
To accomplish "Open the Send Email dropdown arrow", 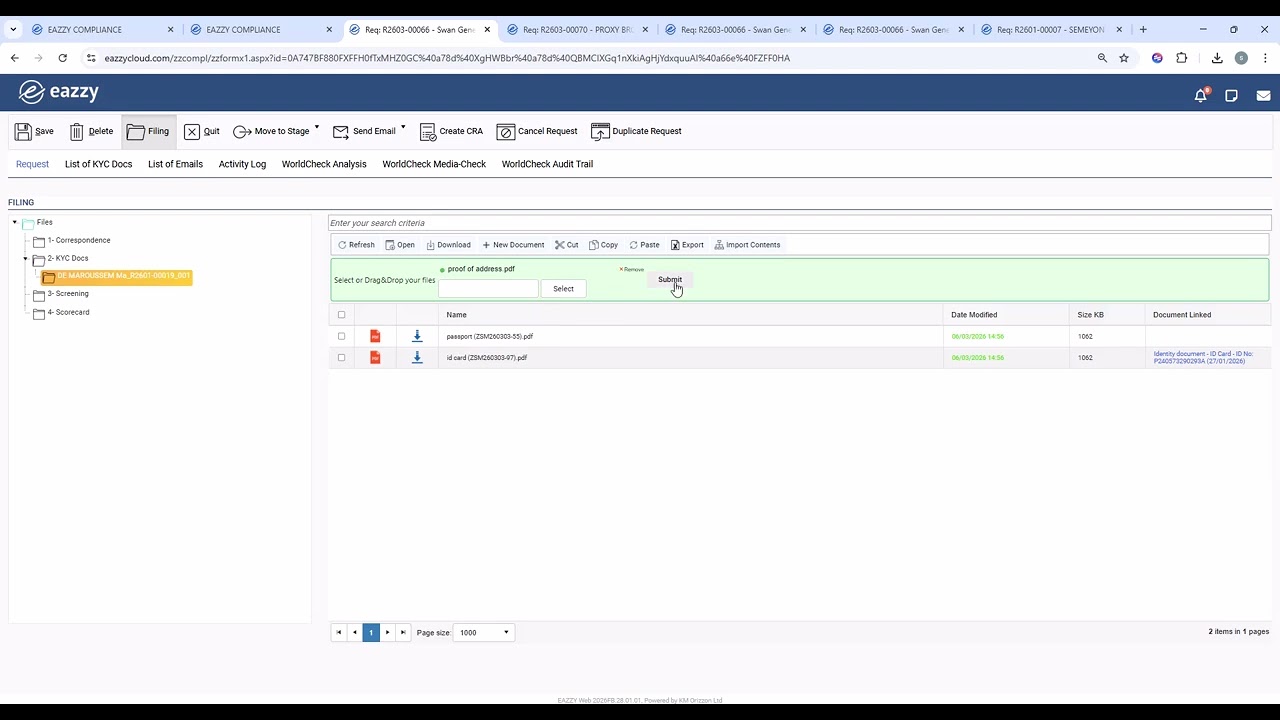I will coord(403,127).
